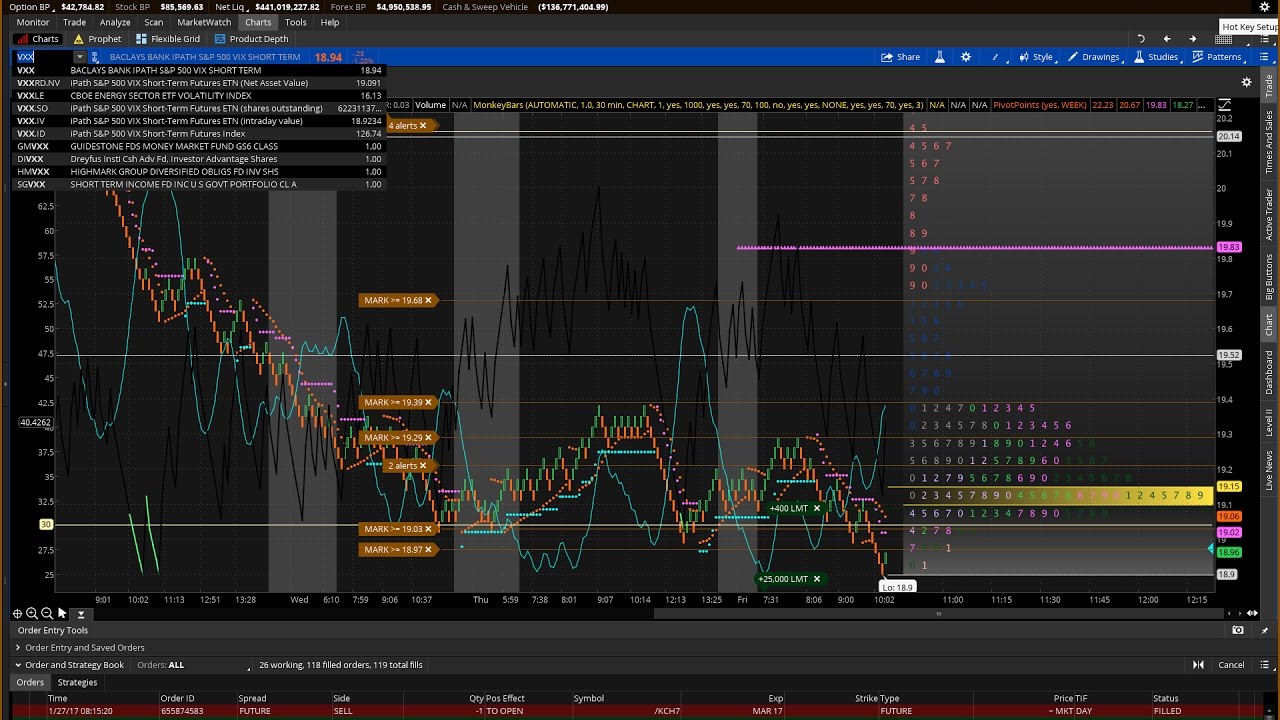Close the 4 alerts label

click(423, 126)
